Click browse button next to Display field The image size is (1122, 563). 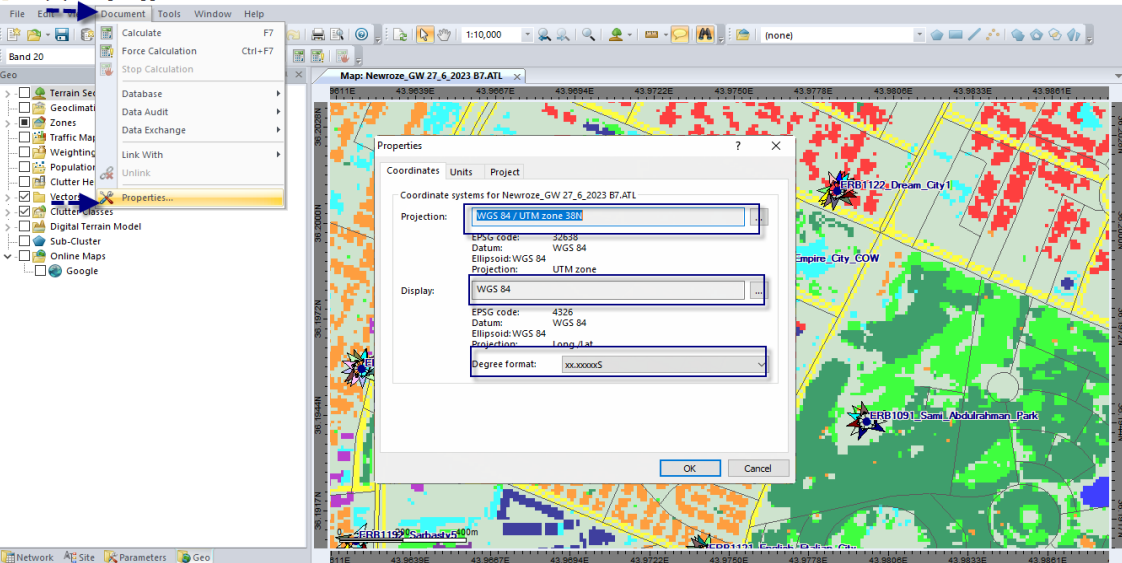[757, 290]
